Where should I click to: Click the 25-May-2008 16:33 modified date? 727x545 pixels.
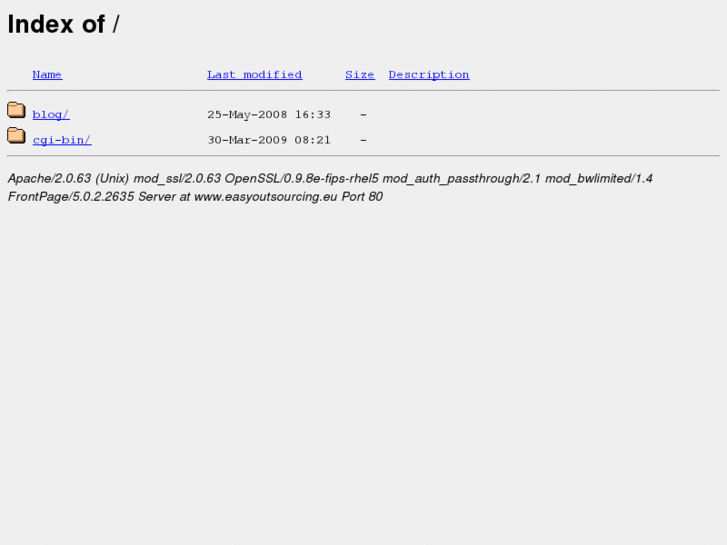[x=269, y=115]
